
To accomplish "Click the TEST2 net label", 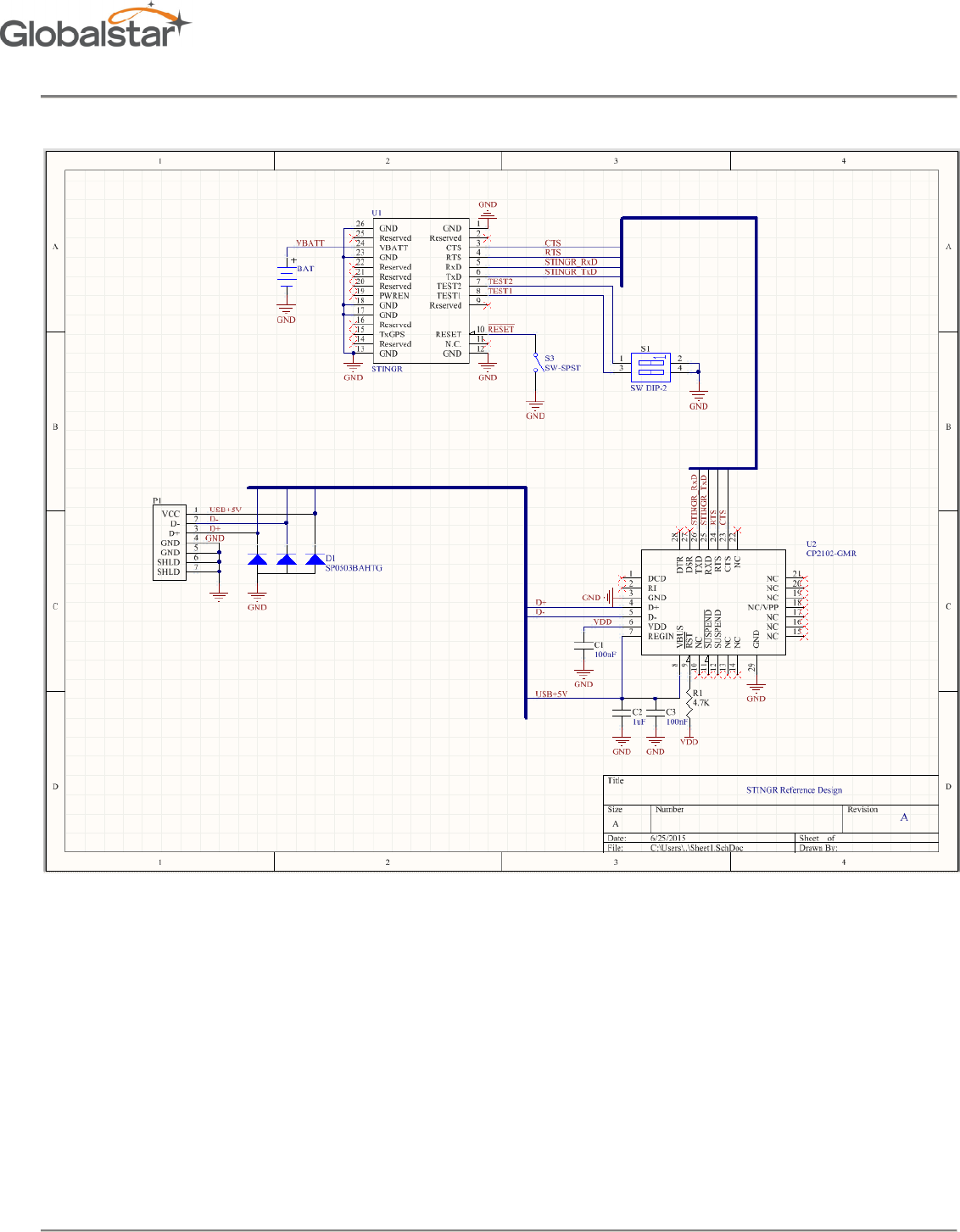I will coord(500,282).
